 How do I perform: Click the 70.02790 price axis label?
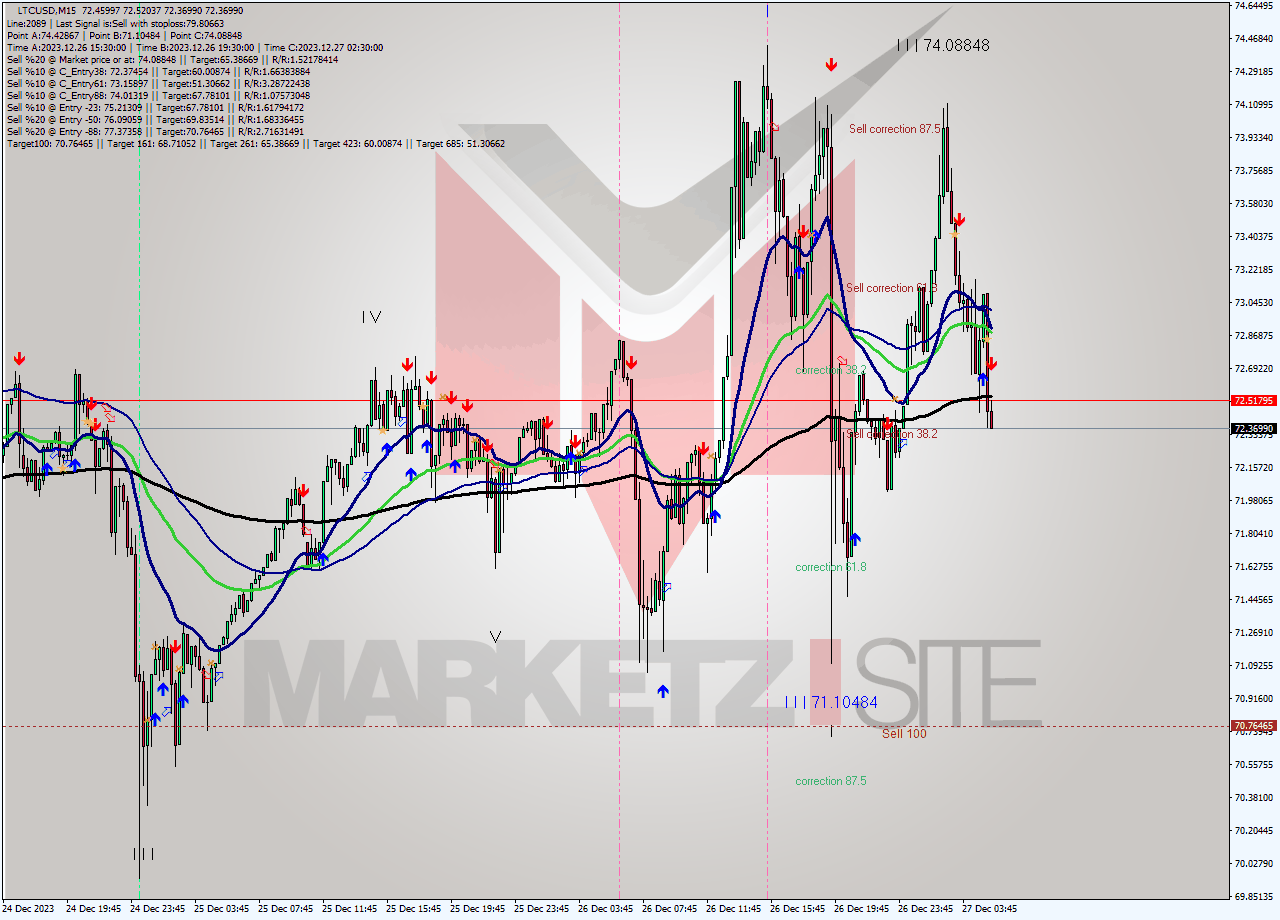1253,863
